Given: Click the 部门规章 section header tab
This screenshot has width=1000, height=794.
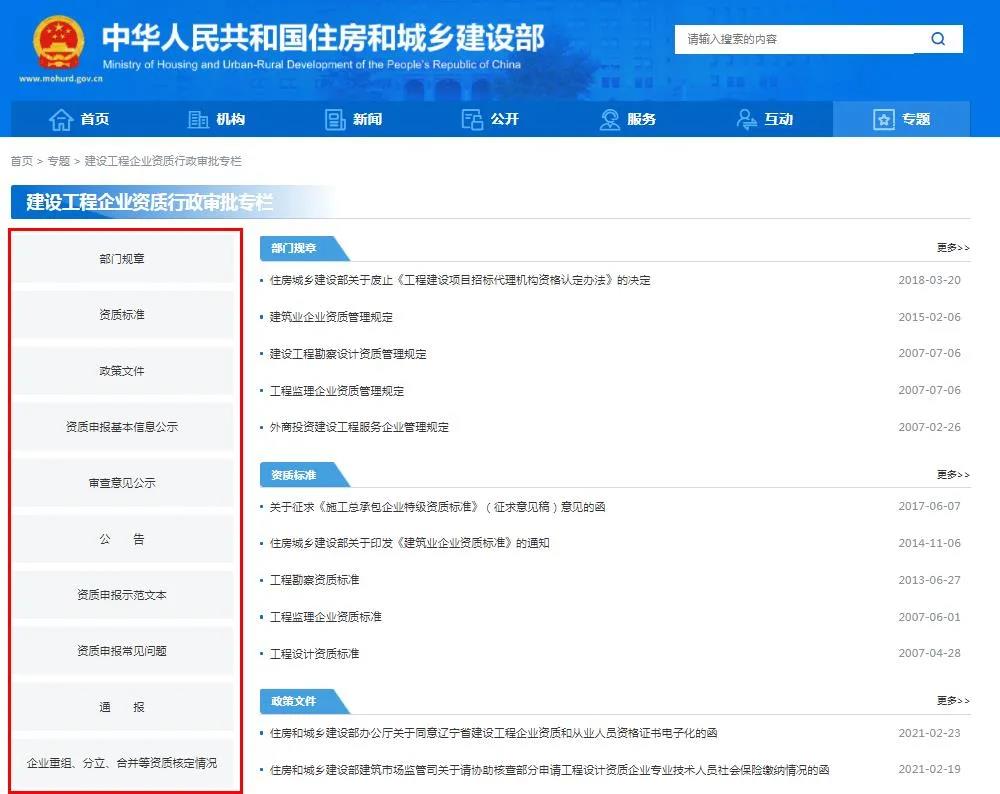Looking at the screenshot, I should pos(304,248).
